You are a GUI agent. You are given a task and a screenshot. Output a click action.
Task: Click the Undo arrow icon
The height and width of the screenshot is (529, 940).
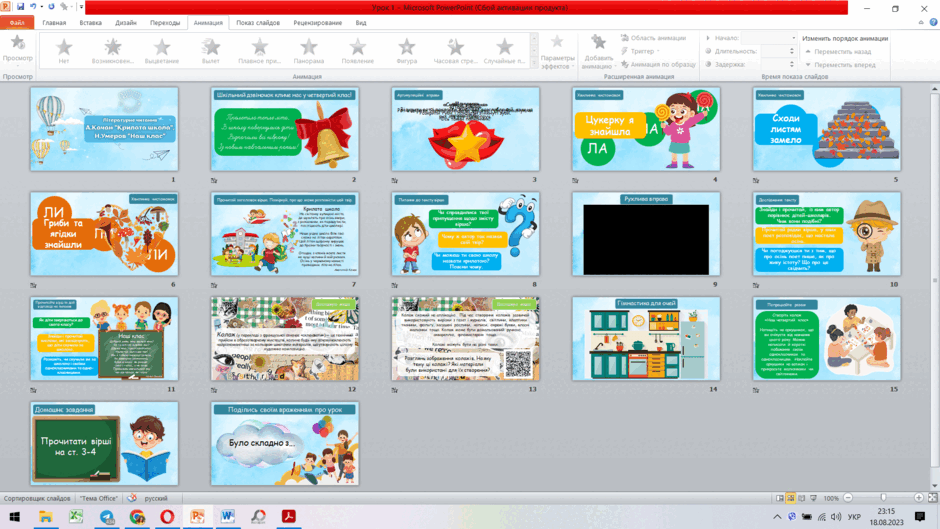[33, 7]
